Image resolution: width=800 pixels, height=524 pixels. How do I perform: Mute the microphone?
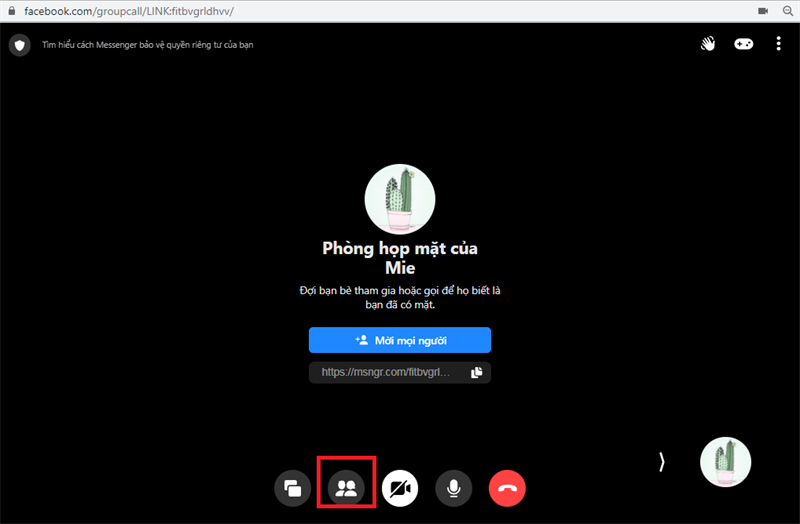coord(454,488)
